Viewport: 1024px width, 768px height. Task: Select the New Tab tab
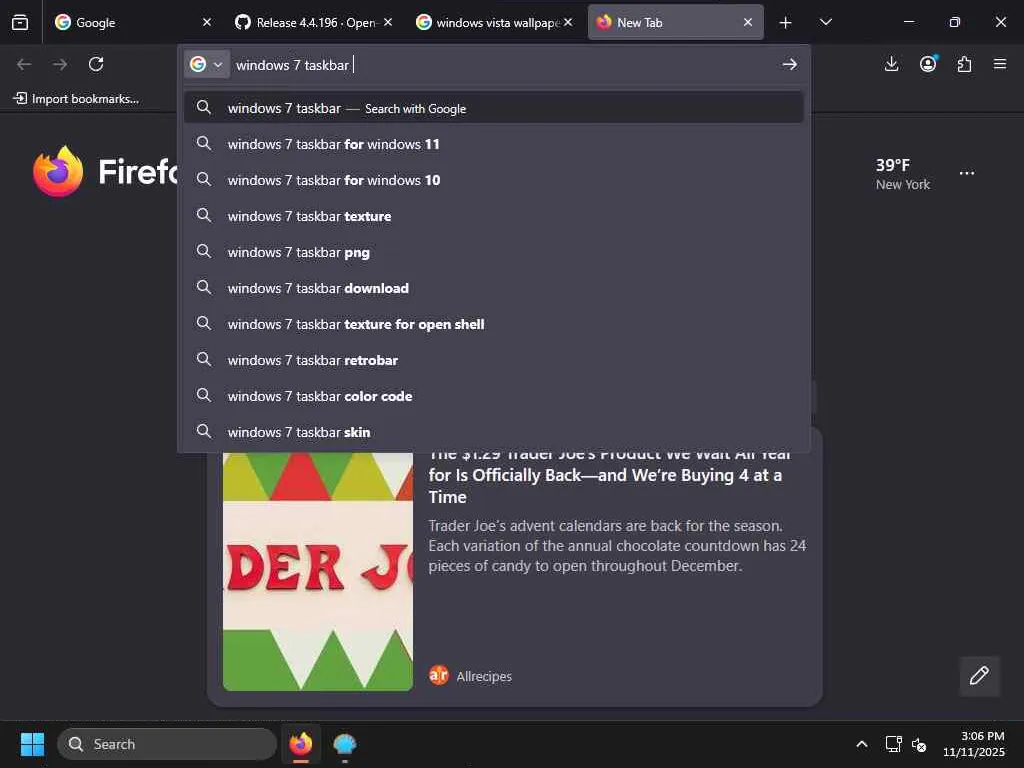coord(676,22)
